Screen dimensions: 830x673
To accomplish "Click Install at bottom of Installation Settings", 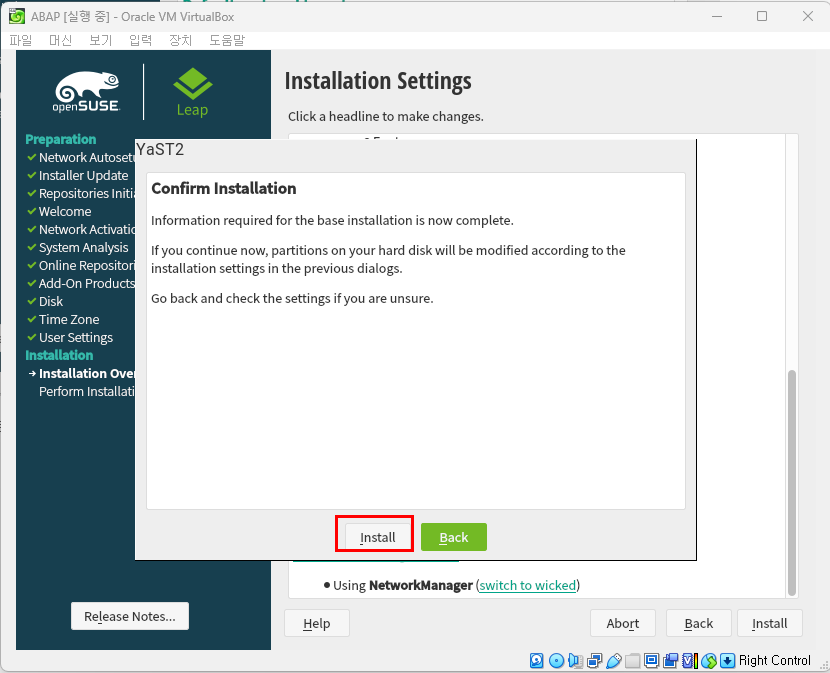I will click(x=770, y=623).
